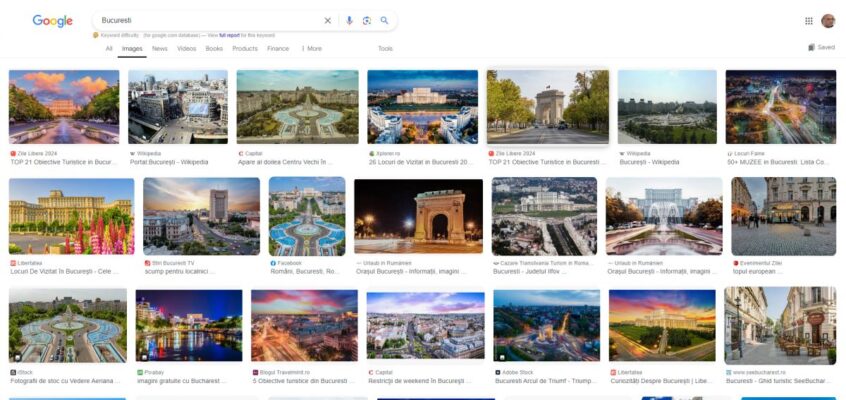Click the Pixabay source favicon
846x400 pixels.
[x=140, y=372]
